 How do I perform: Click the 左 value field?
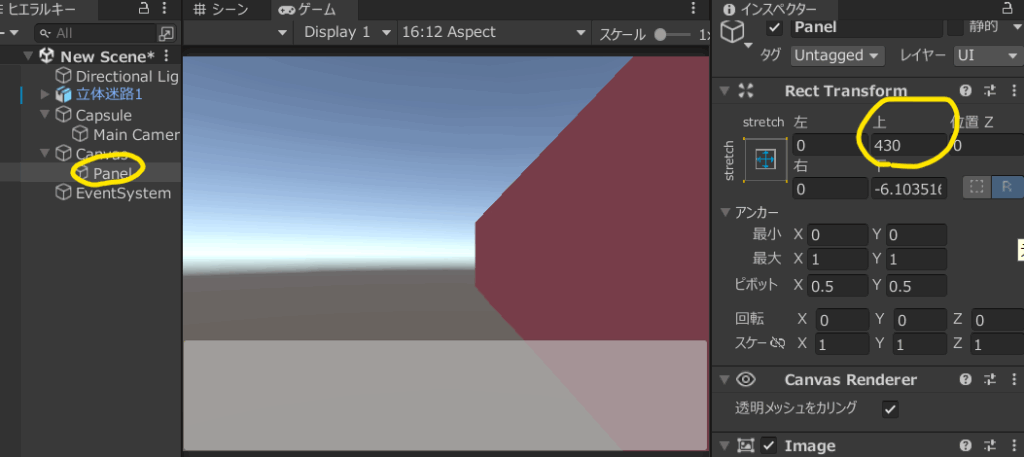coord(829,145)
